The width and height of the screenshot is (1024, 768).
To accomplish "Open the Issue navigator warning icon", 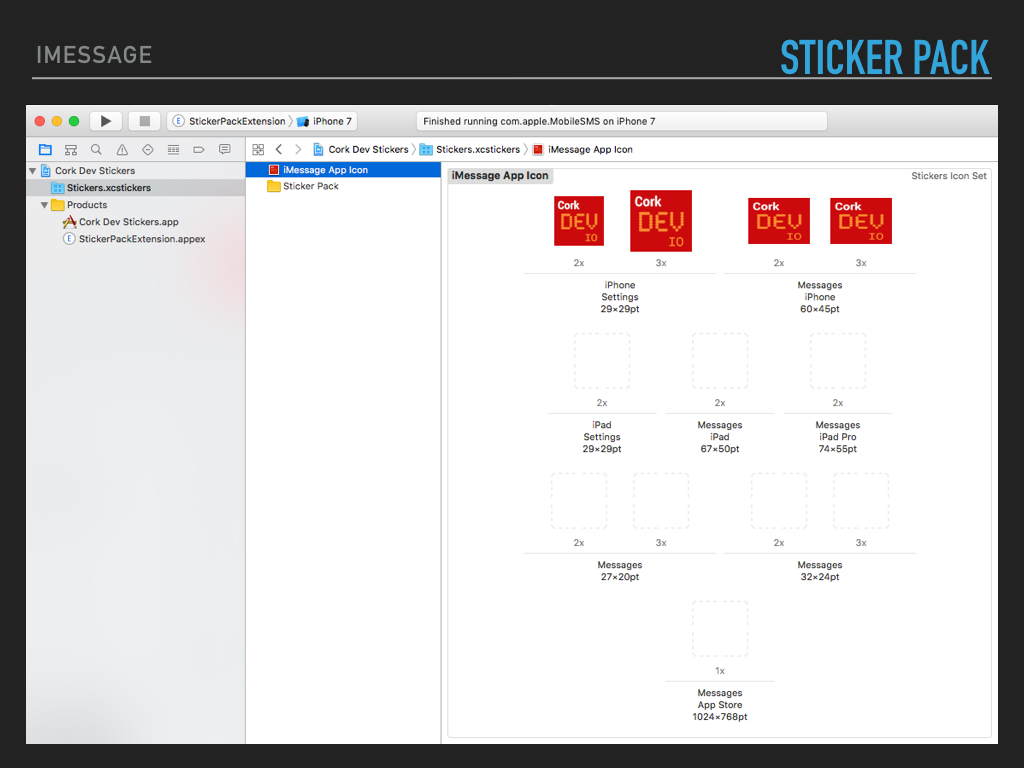I will point(122,150).
